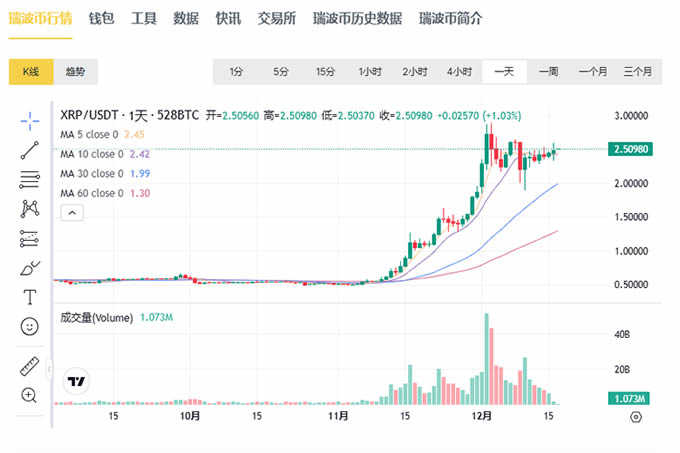The height and width of the screenshot is (453, 680).
Task: Collapse the MA indicator legend
Action: [71, 212]
